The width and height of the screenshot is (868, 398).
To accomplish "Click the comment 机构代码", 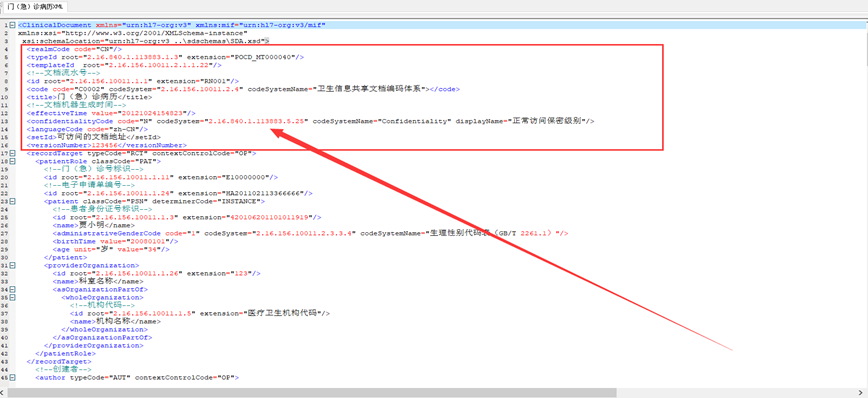I will [x=102, y=305].
